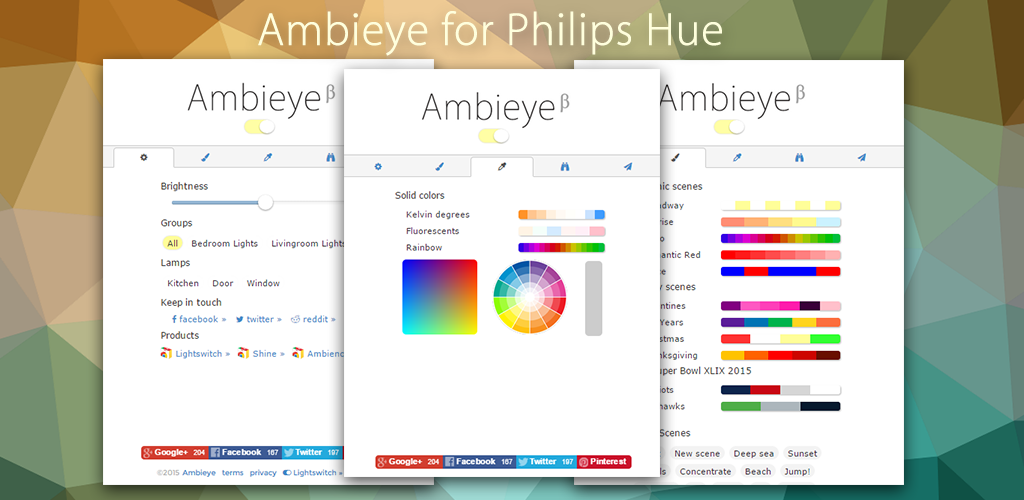Open the twitter link under Keep in touch
The height and width of the screenshot is (500, 1024).
click(x=259, y=319)
